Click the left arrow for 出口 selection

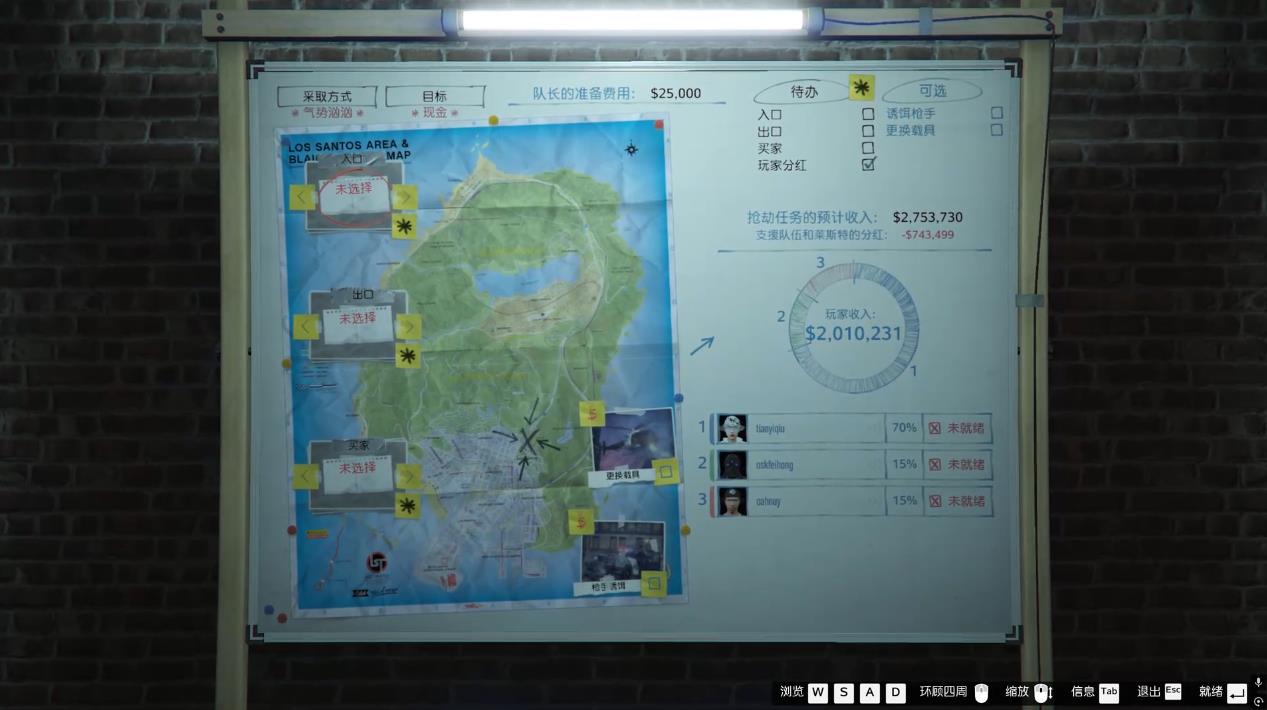(x=306, y=326)
